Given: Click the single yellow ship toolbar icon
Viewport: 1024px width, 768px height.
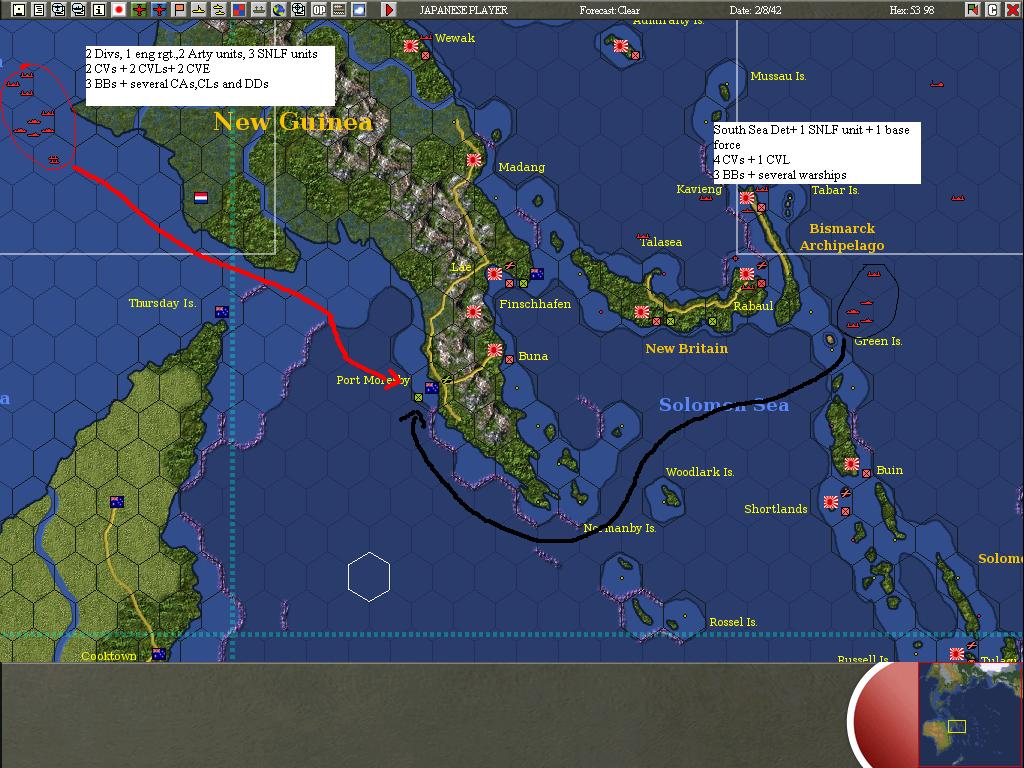Looking at the screenshot, I should point(199,10).
